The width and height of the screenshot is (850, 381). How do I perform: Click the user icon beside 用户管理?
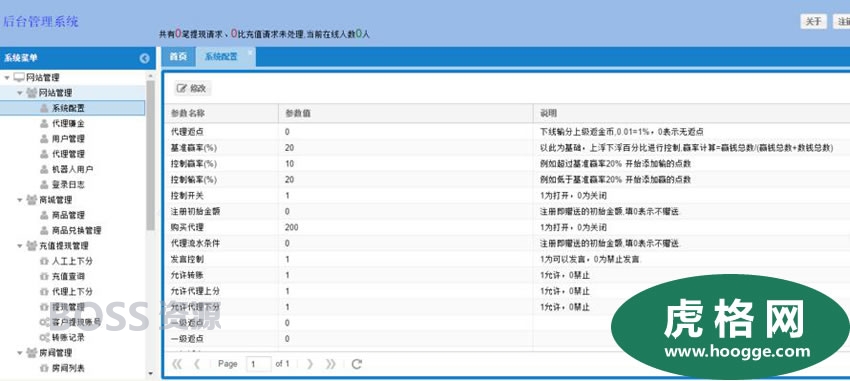pos(44,139)
